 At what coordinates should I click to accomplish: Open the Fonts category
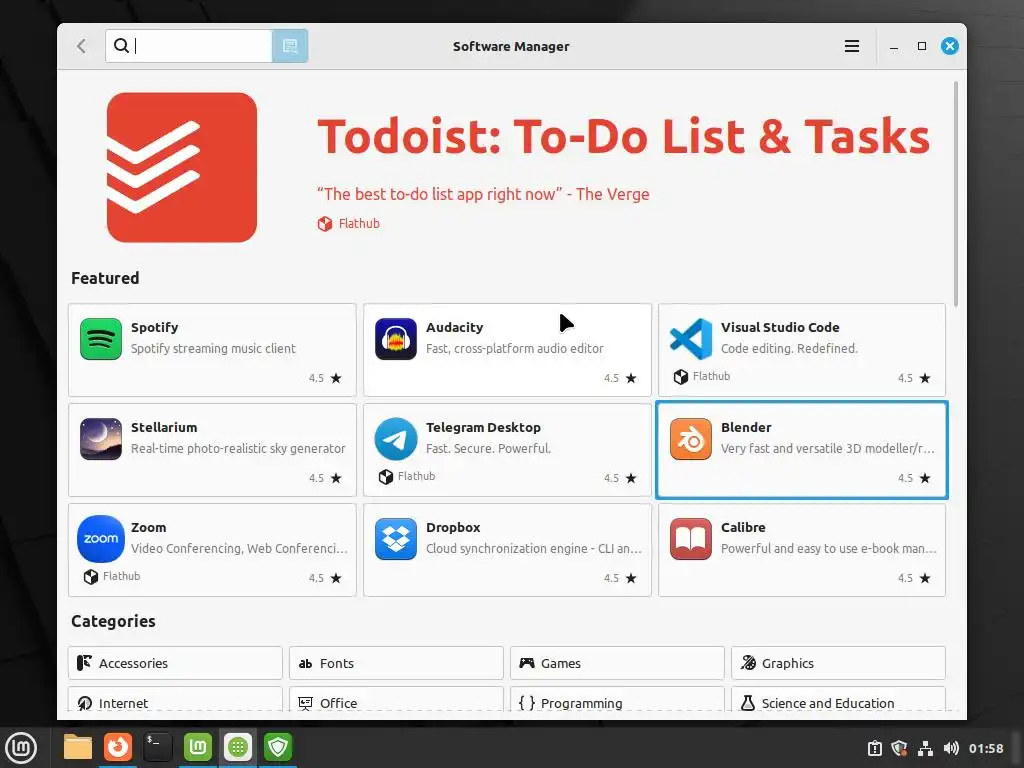pyautogui.click(x=396, y=664)
